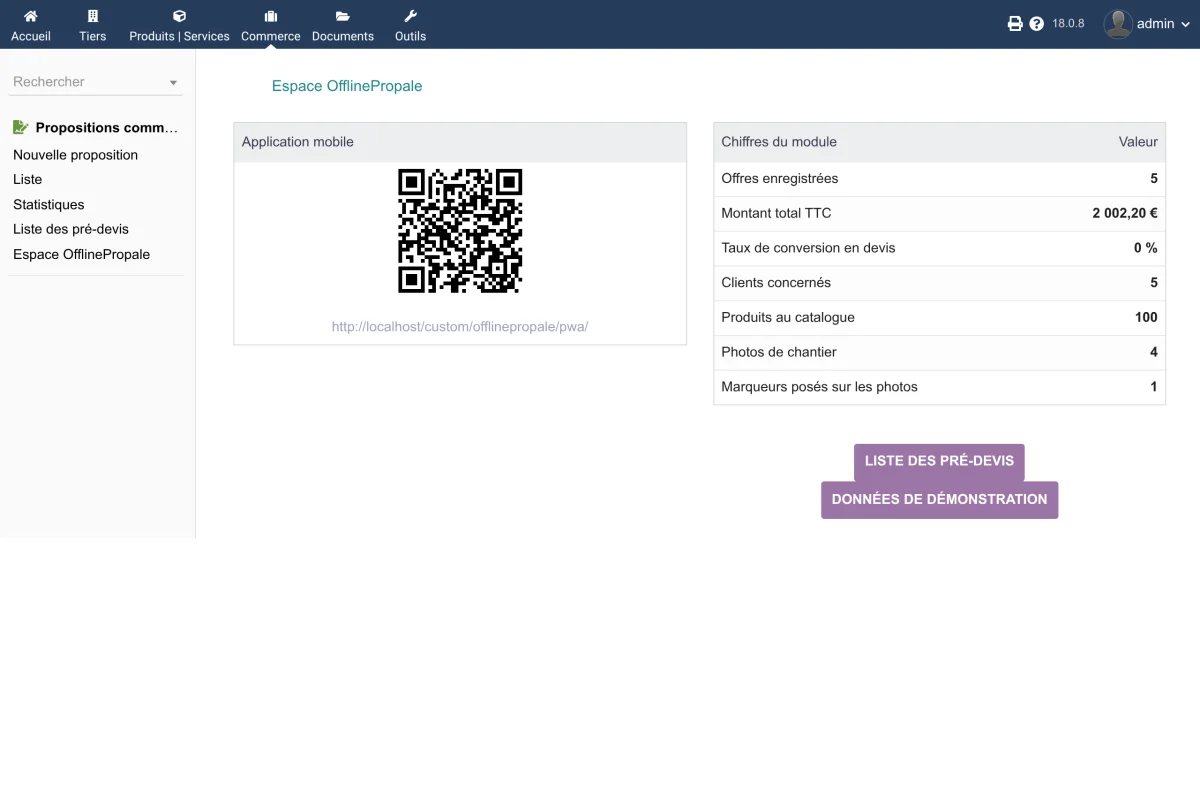Click the Application mobile panel header
The width and height of the screenshot is (1200, 807).
[460, 142]
